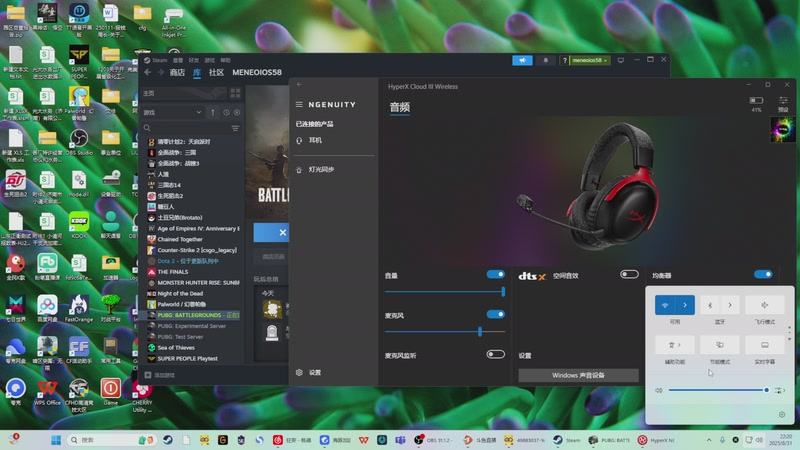This screenshot has height=450, width=800.
Task: Adjust the 音量 volume slider
Action: [445, 292]
